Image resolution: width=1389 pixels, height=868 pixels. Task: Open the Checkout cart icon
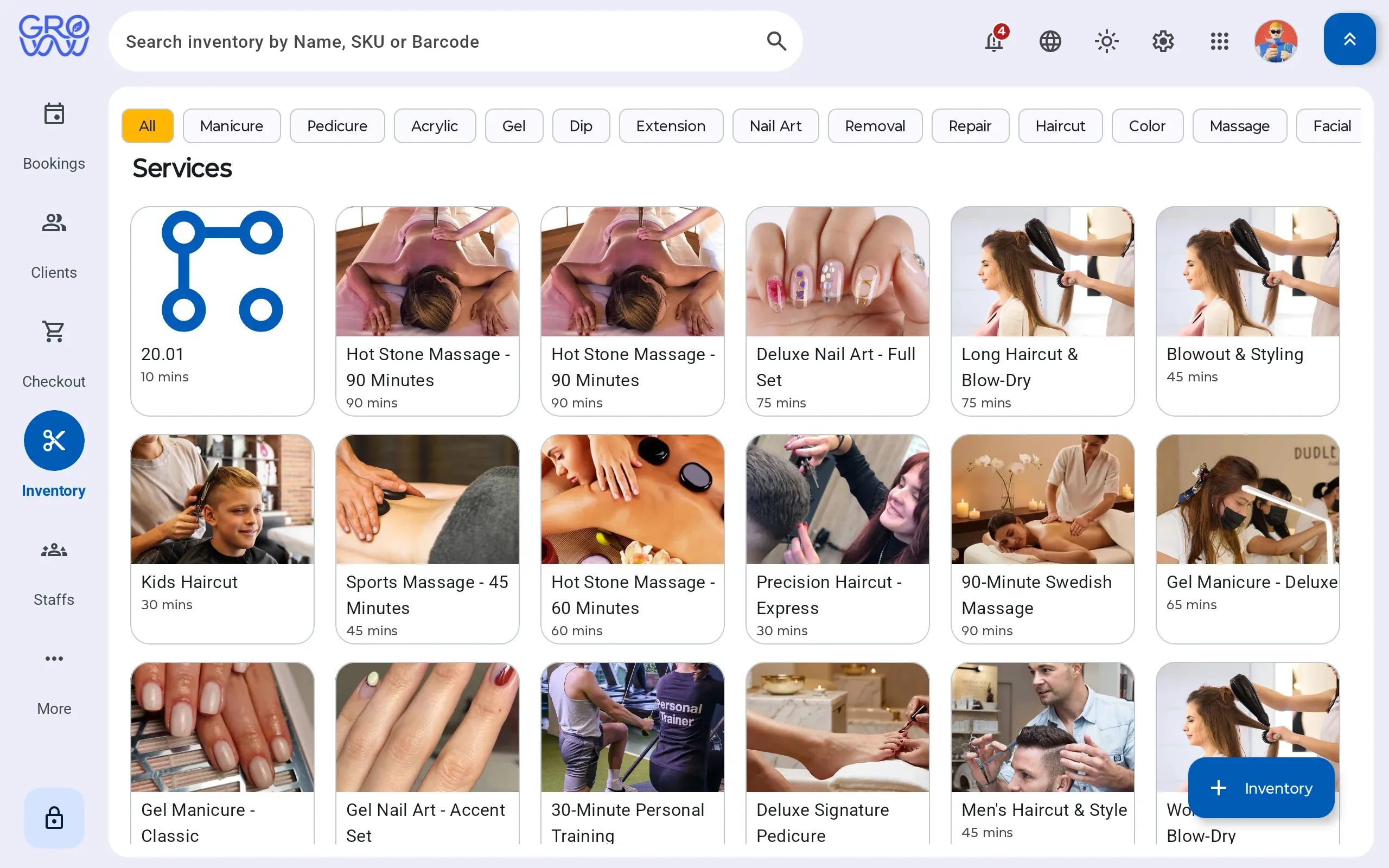[x=54, y=331]
